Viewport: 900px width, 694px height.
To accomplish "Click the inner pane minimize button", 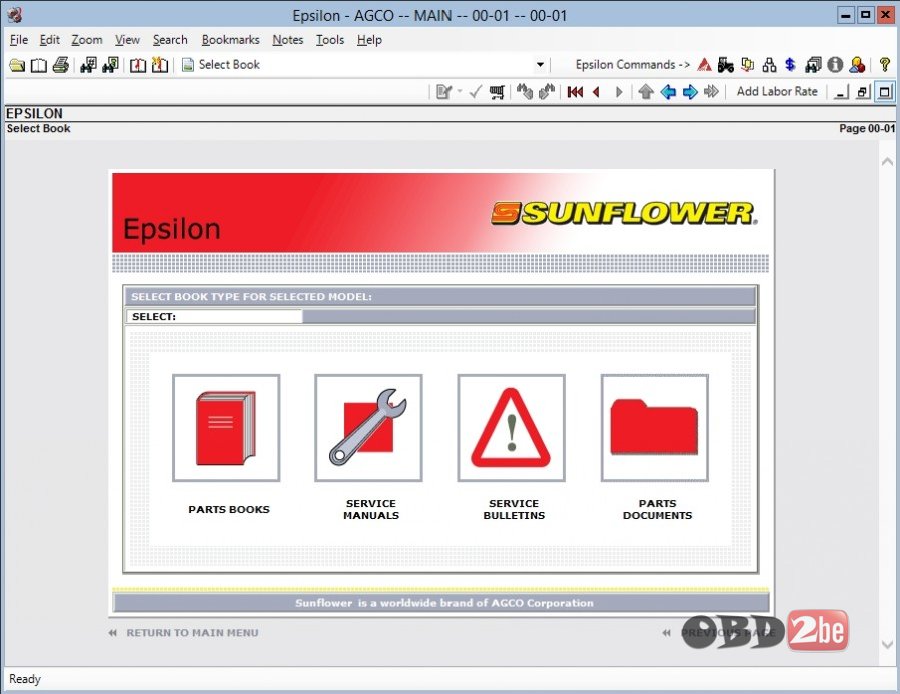I will point(841,92).
